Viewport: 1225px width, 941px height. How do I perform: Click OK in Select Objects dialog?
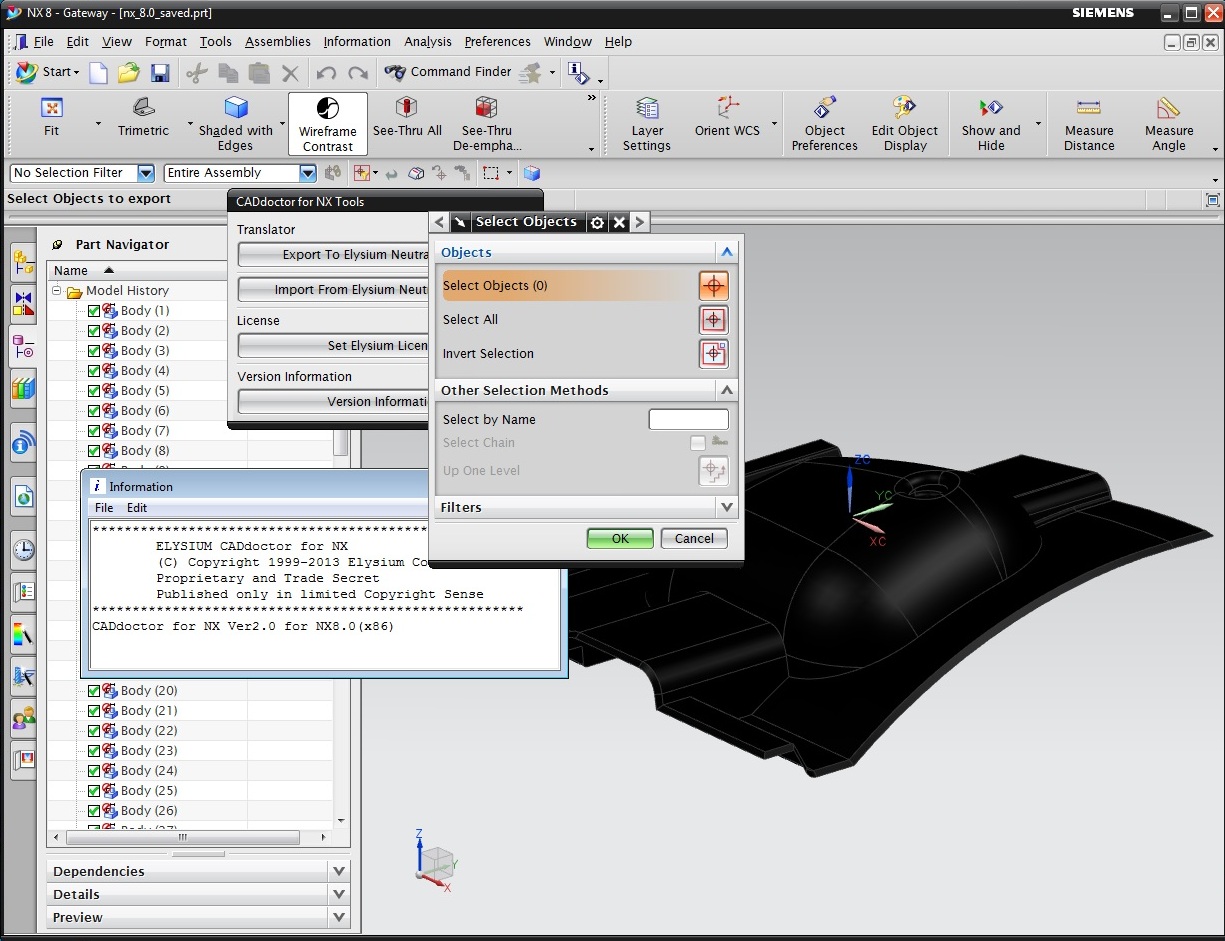[x=620, y=538]
